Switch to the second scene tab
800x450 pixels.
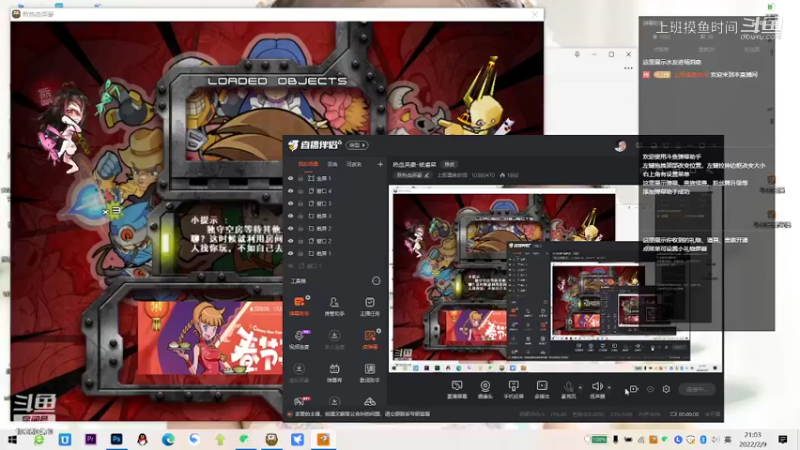[x=332, y=164]
